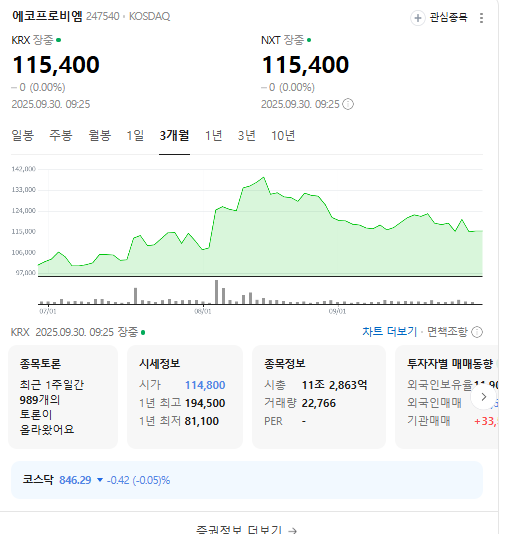Select the 10년 chart tab
The image size is (524, 534).
(283, 136)
